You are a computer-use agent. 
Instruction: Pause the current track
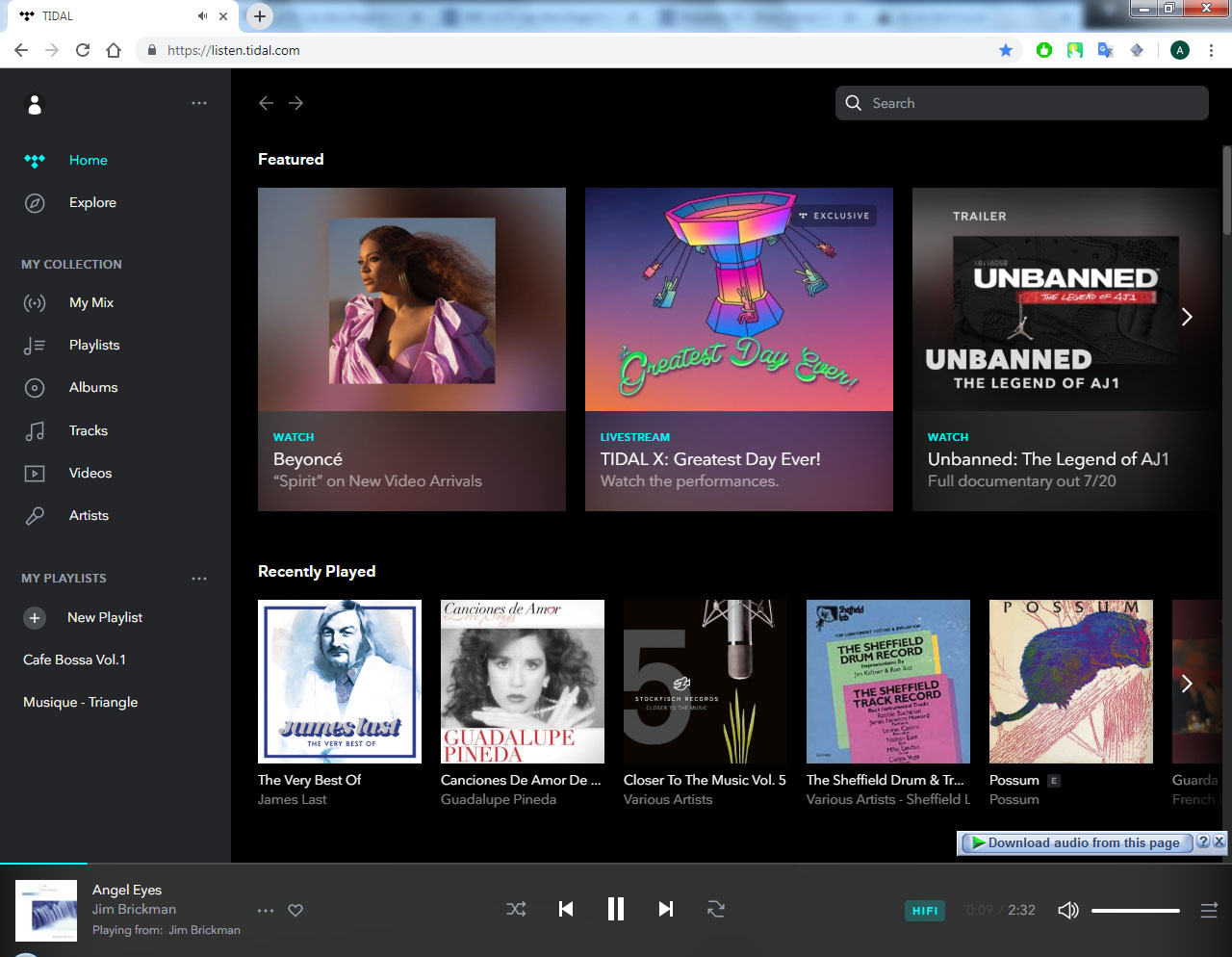(616, 909)
